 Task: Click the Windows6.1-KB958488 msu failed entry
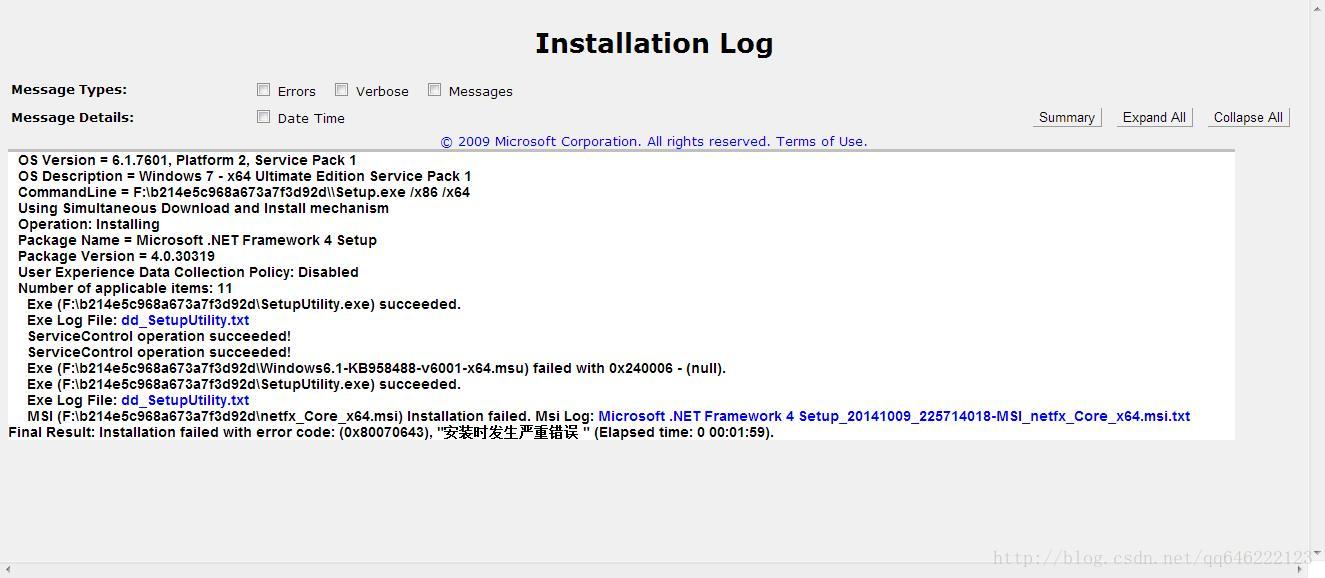coord(376,368)
